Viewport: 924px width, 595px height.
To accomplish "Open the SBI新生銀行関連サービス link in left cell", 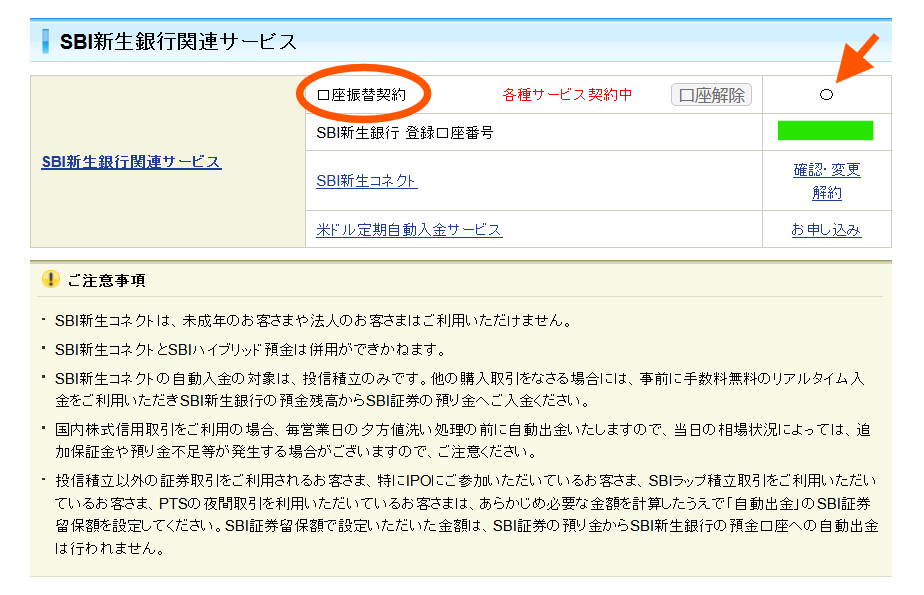I will (131, 162).
